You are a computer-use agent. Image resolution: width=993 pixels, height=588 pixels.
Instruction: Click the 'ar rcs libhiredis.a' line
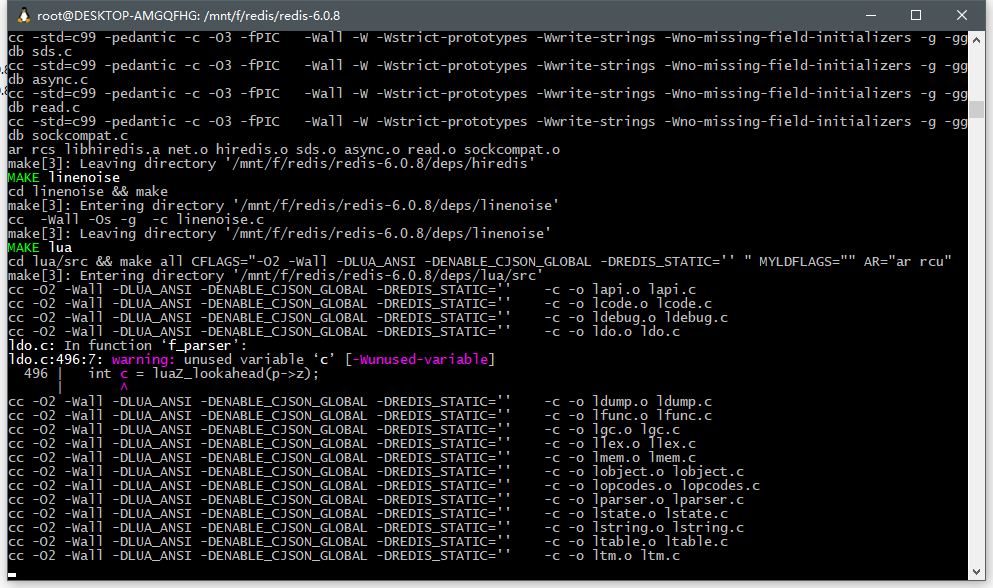tap(284, 150)
